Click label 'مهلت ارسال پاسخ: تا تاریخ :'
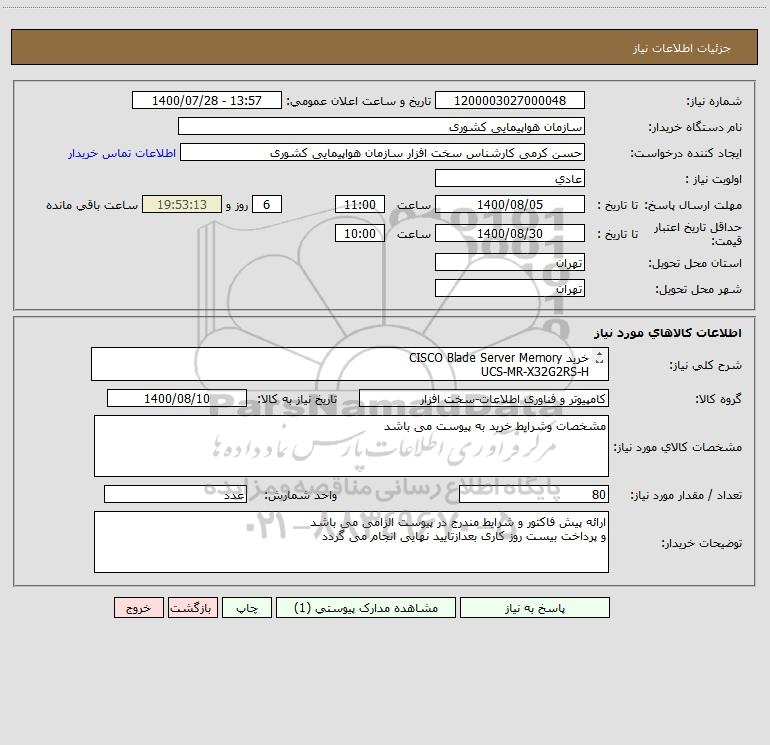The image size is (770, 745). tap(669, 205)
